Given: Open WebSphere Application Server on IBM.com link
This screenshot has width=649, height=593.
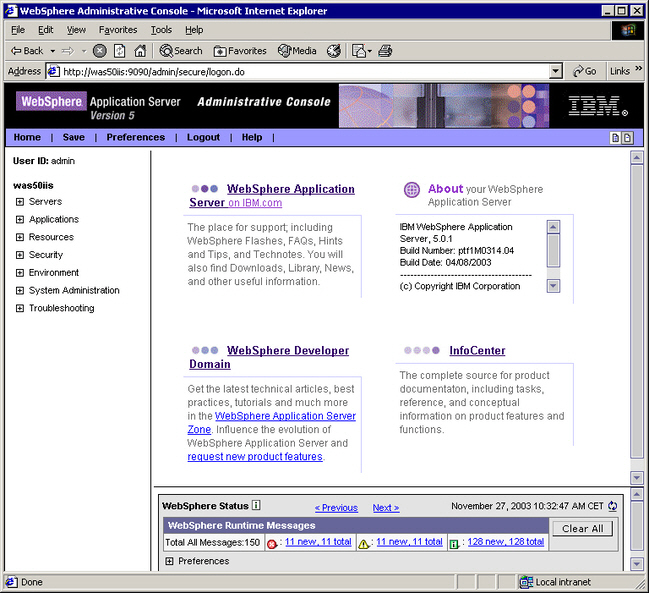Looking at the screenshot, I should (272, 196).
